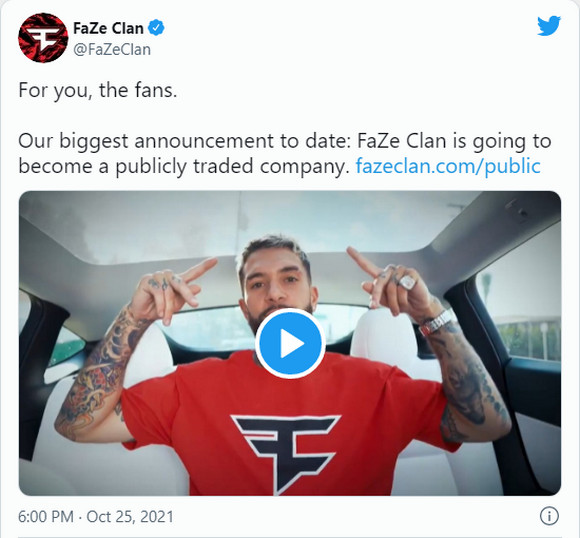Click the FaZe logo on red shirt
Screen dimensions: 580x538
(285, 453)
